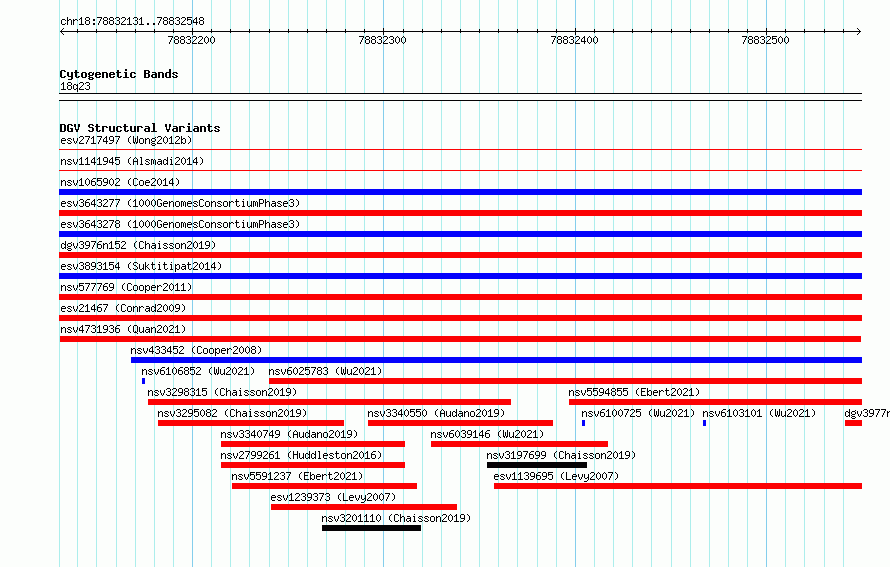Open nsv3340550 (Audano2019) variant label

tap(436, 413)
